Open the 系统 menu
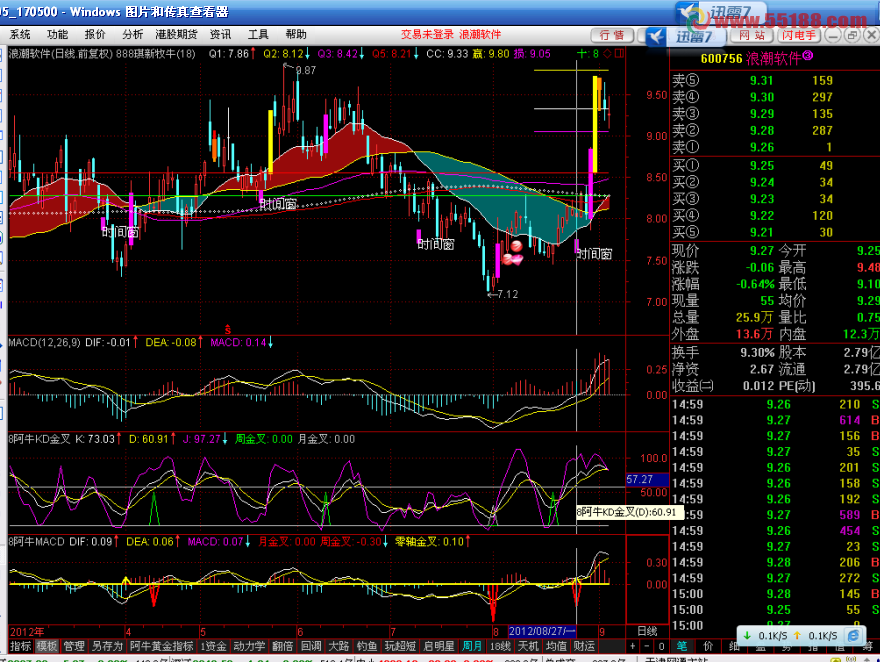 (x=20, y=35)
